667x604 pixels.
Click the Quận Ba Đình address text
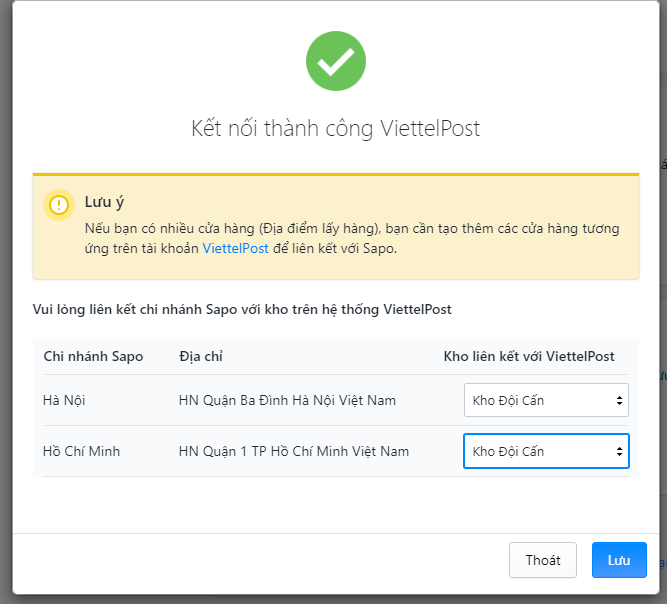point(287,400)
